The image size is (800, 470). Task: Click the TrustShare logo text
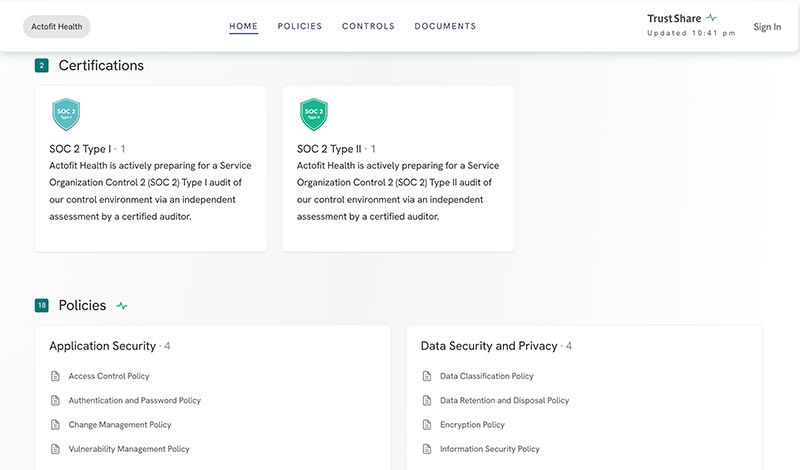[674, 18]
